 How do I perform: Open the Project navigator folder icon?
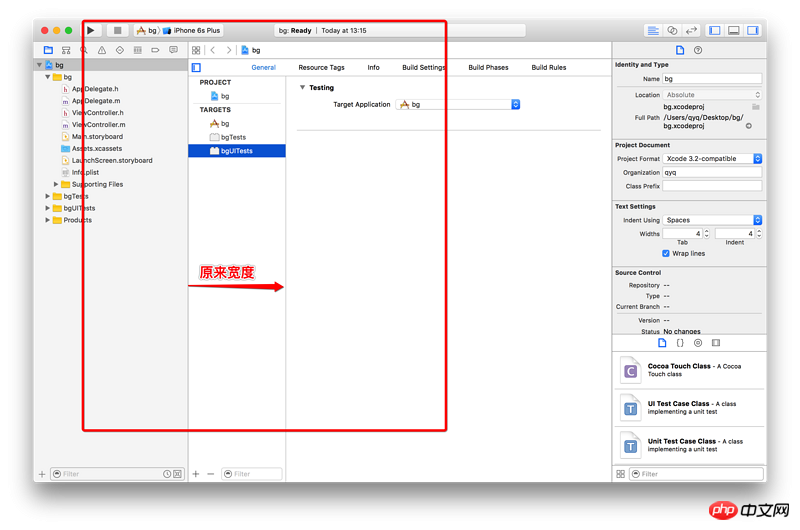click(48, 50)
